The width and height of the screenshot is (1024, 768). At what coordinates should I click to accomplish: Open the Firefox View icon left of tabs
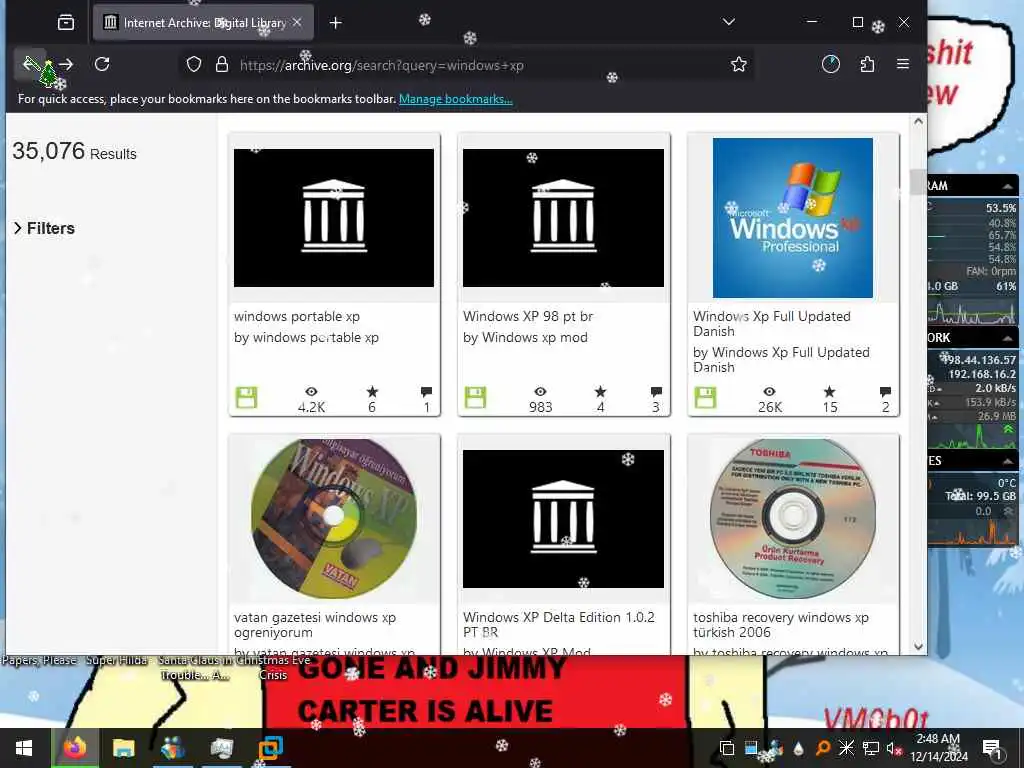(x=66, y=22)
